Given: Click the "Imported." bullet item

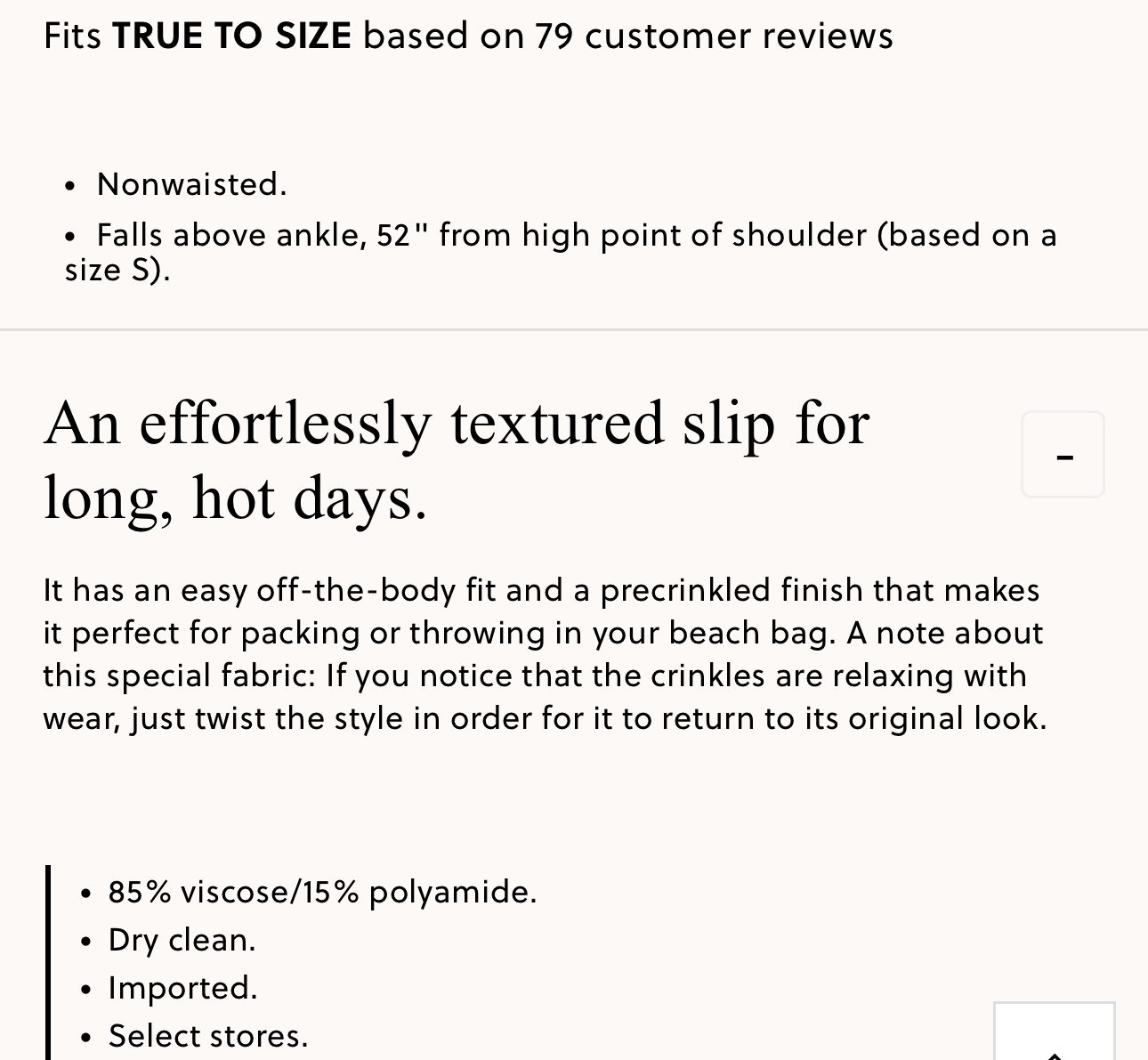Looking at the screenshot, I should coord(182,988).
